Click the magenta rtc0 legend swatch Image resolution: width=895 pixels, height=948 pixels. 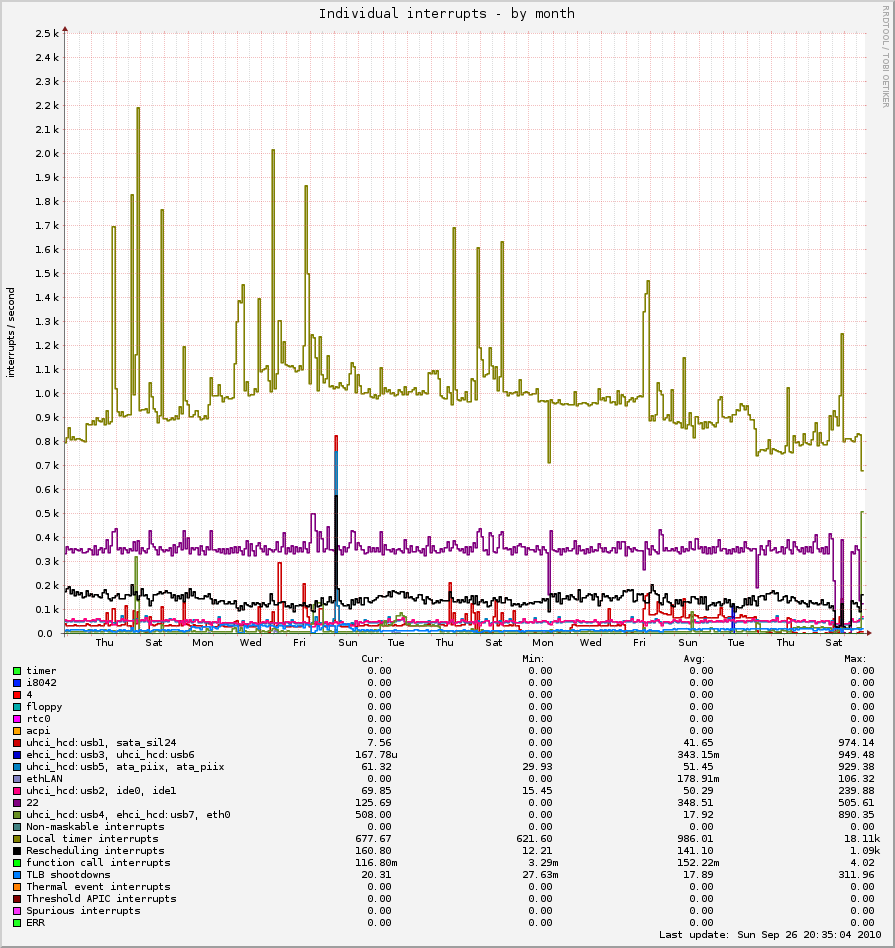tap(17, 719)
